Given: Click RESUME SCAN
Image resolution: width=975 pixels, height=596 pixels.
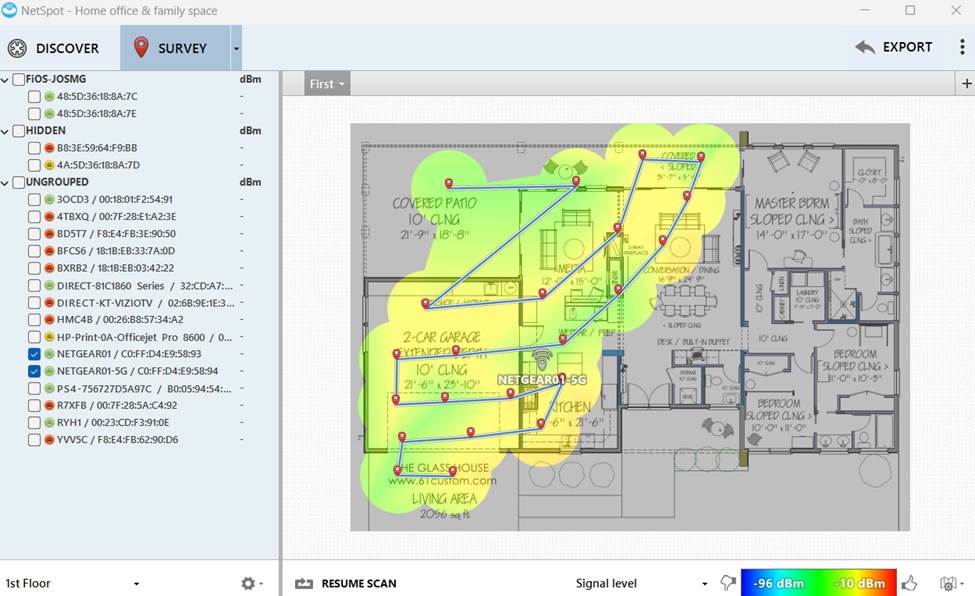Looking at the screenshot, I should tap(346, 583).
